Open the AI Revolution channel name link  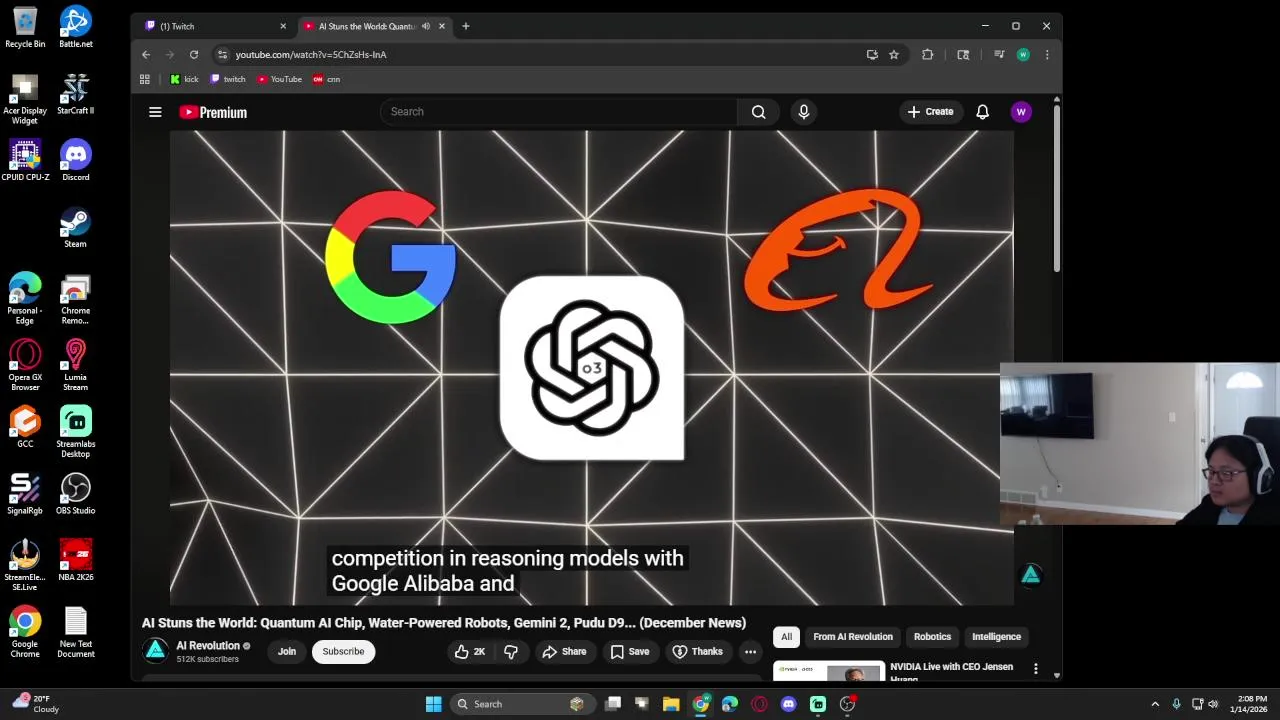[208, 645]
